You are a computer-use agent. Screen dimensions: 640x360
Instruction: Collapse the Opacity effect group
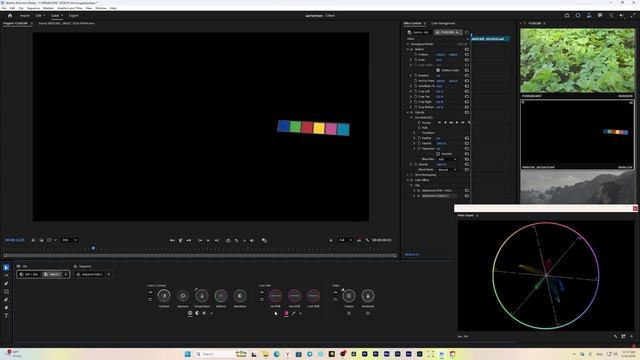point(407,112)
